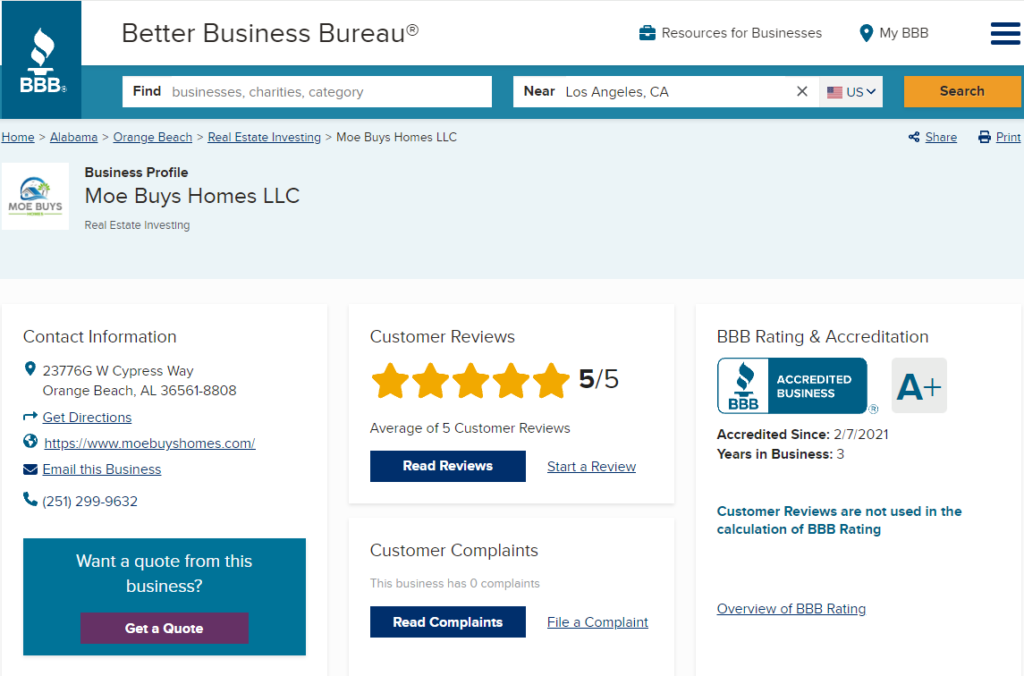Click the briefcase icon beside Resources for Businesses
The width and height of the screenshot is (1024, 676).
647,33
